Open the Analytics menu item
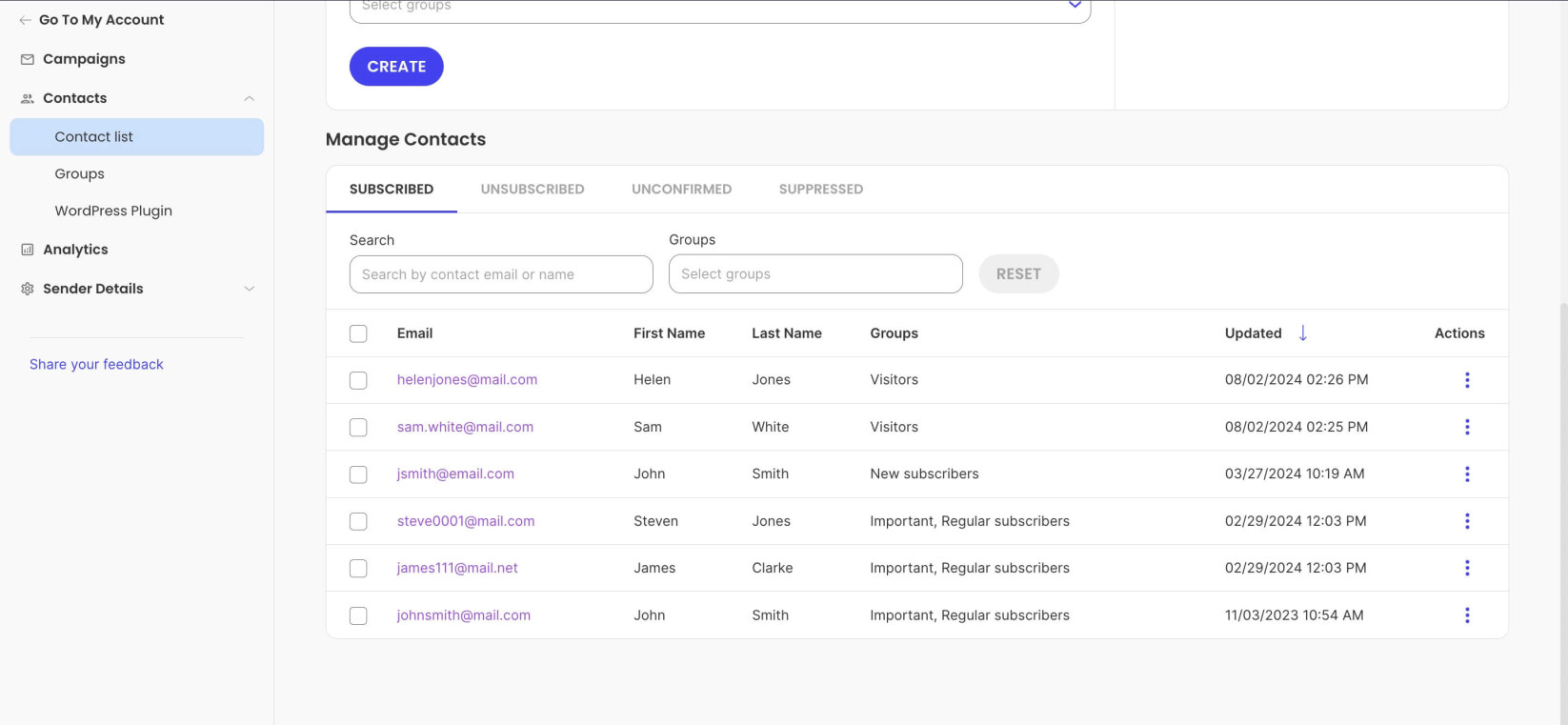Viewport: 1568px width, 725px height. 75,250
